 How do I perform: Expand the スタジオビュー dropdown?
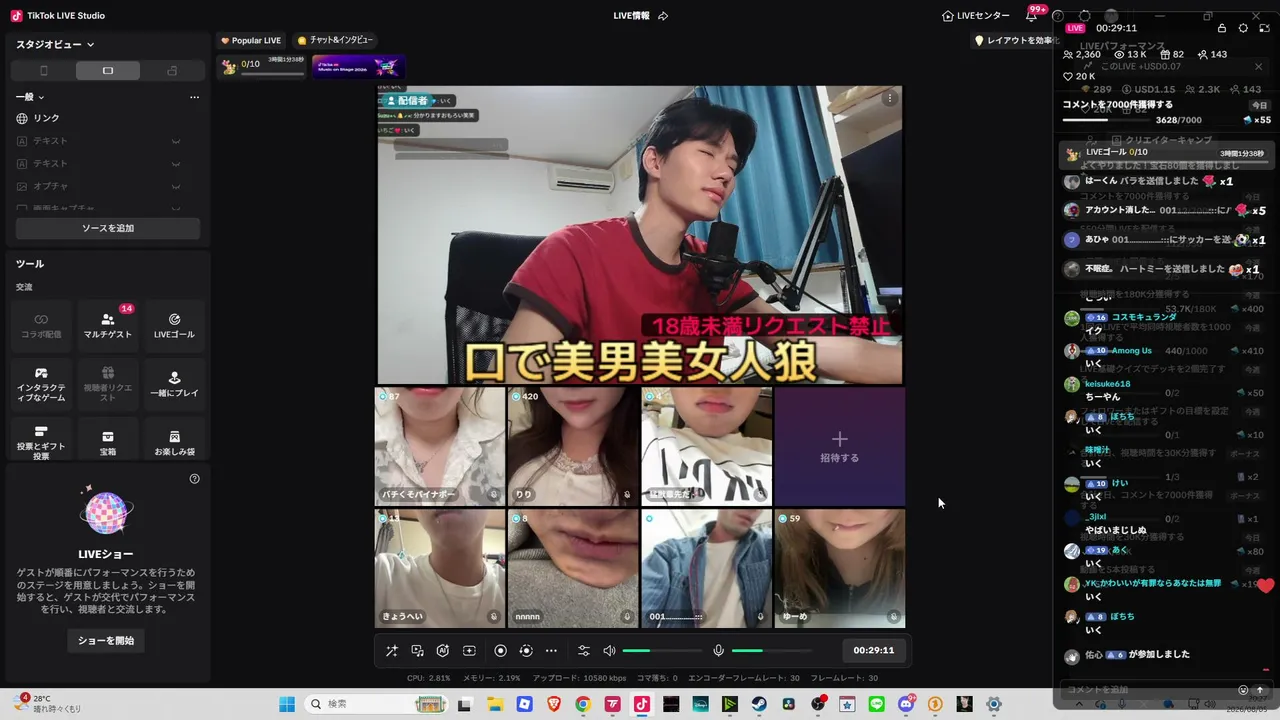coord(55,44)
